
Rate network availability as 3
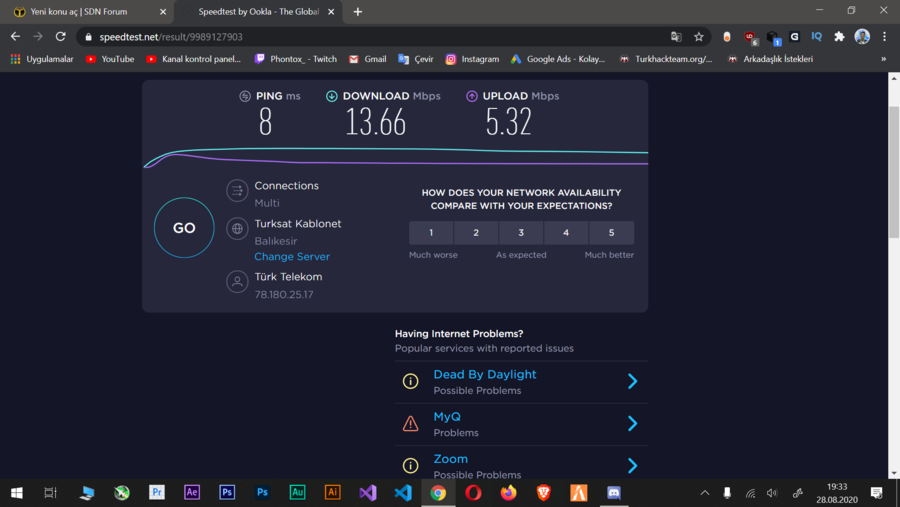pyautogui.click(x=521, y=233)
